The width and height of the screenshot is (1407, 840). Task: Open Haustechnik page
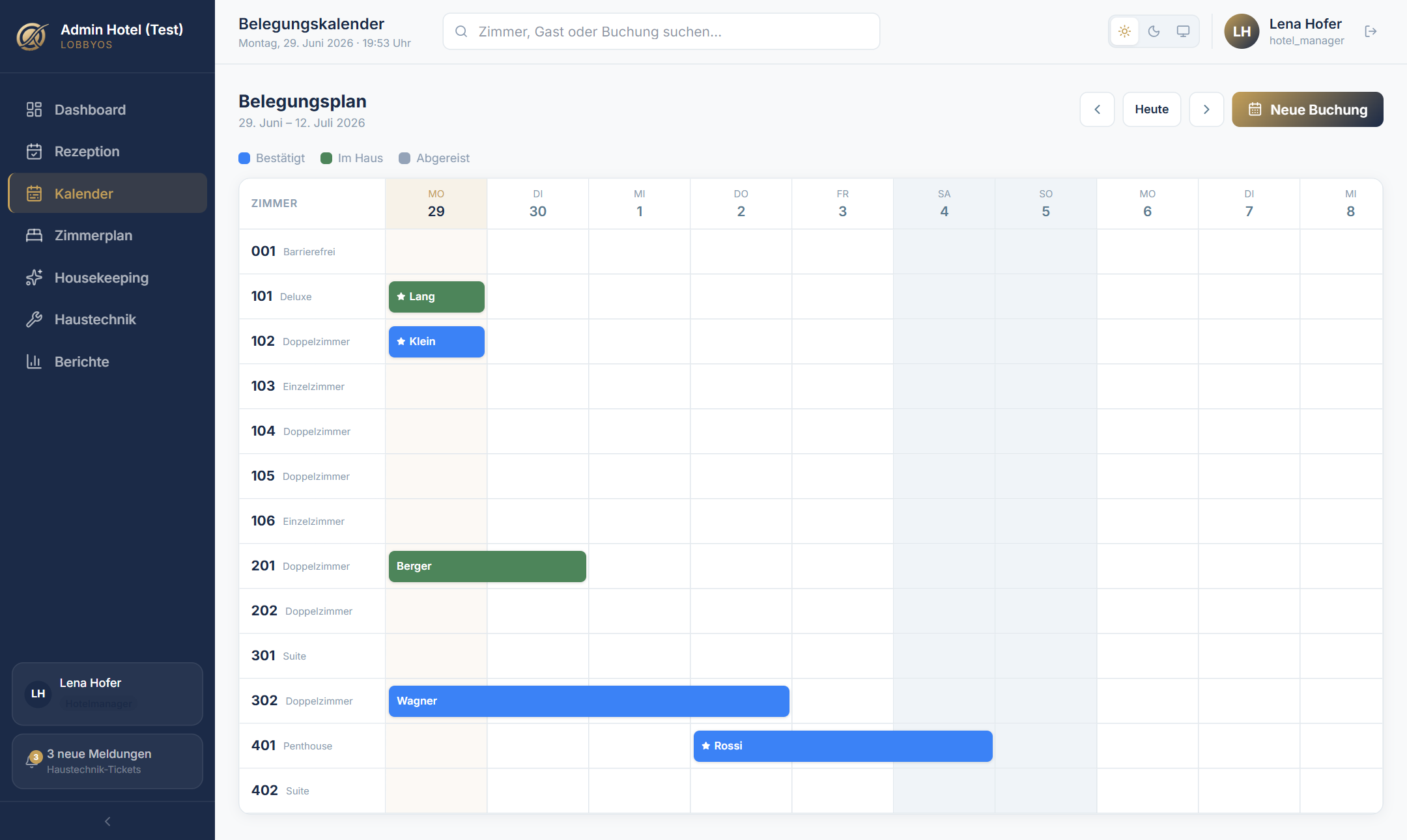pyautogui.click(x=107, y=320)
